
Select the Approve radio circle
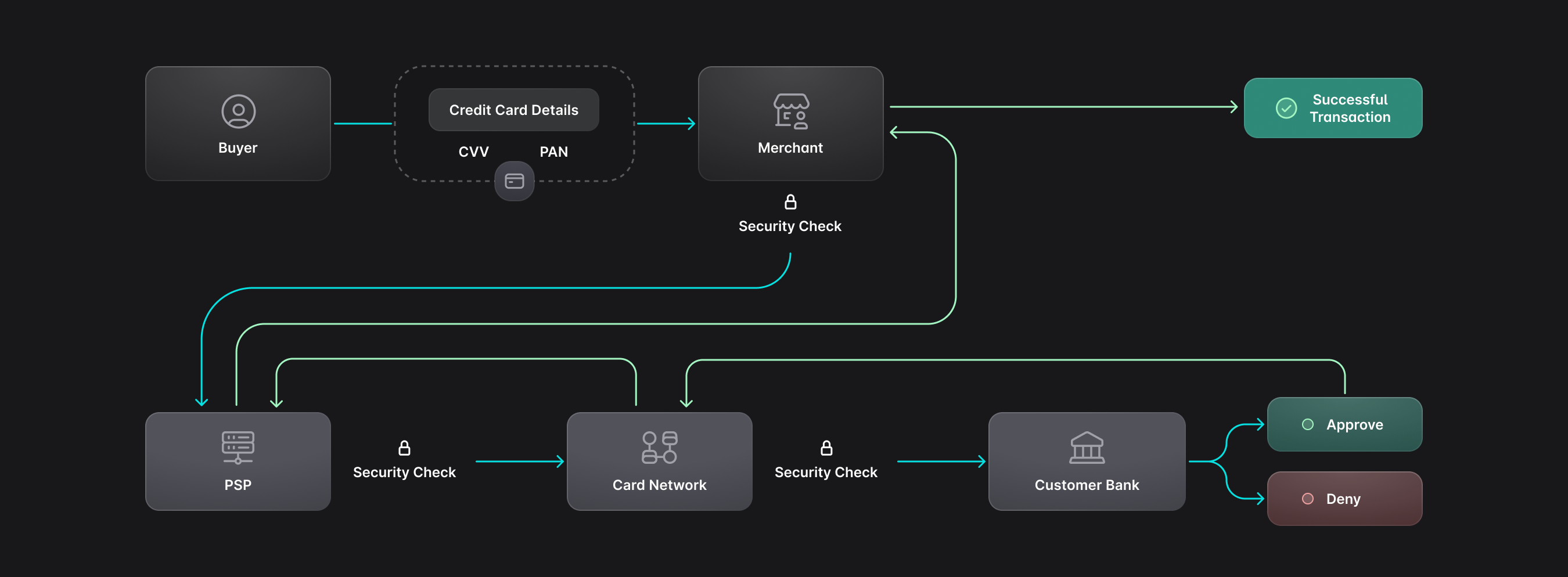pos(1307,424)
